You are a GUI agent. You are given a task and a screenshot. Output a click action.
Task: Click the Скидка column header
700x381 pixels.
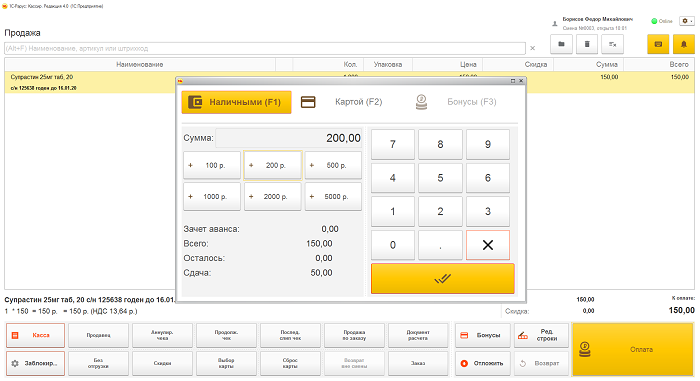coord(518,65)
